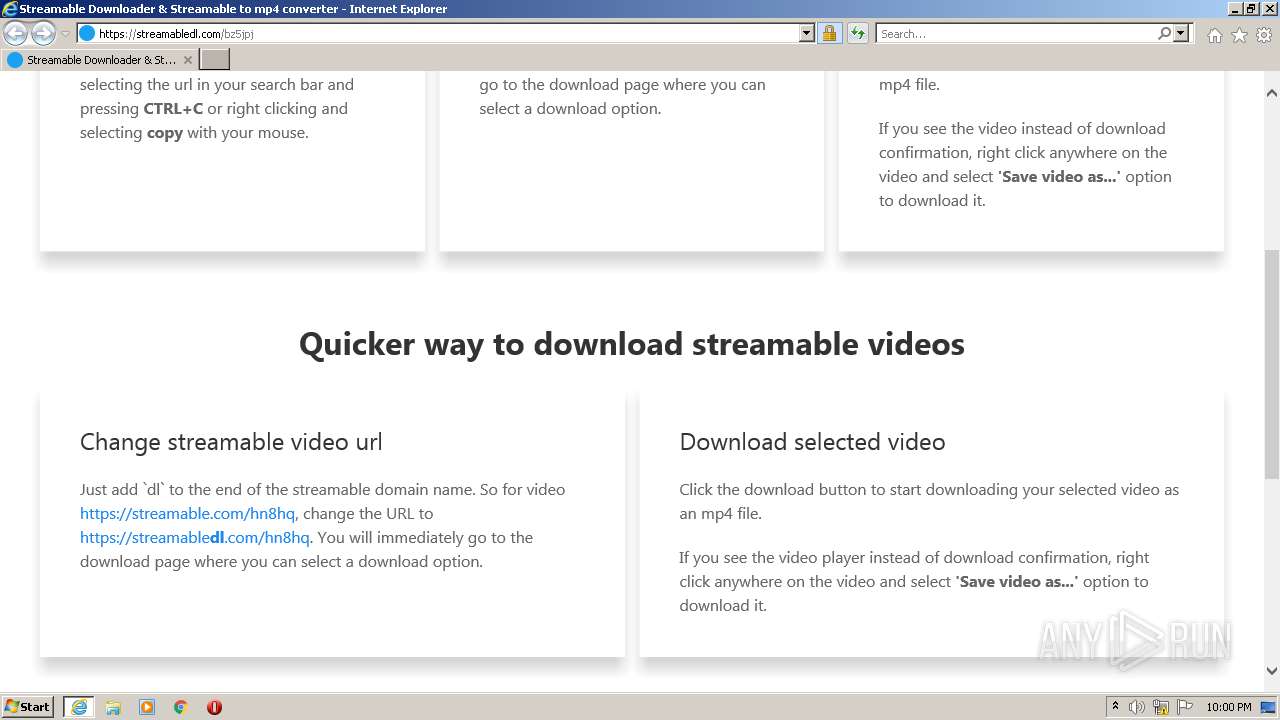
Task: Click the 10:00 PM clock
Action: tap(1228, 707)
